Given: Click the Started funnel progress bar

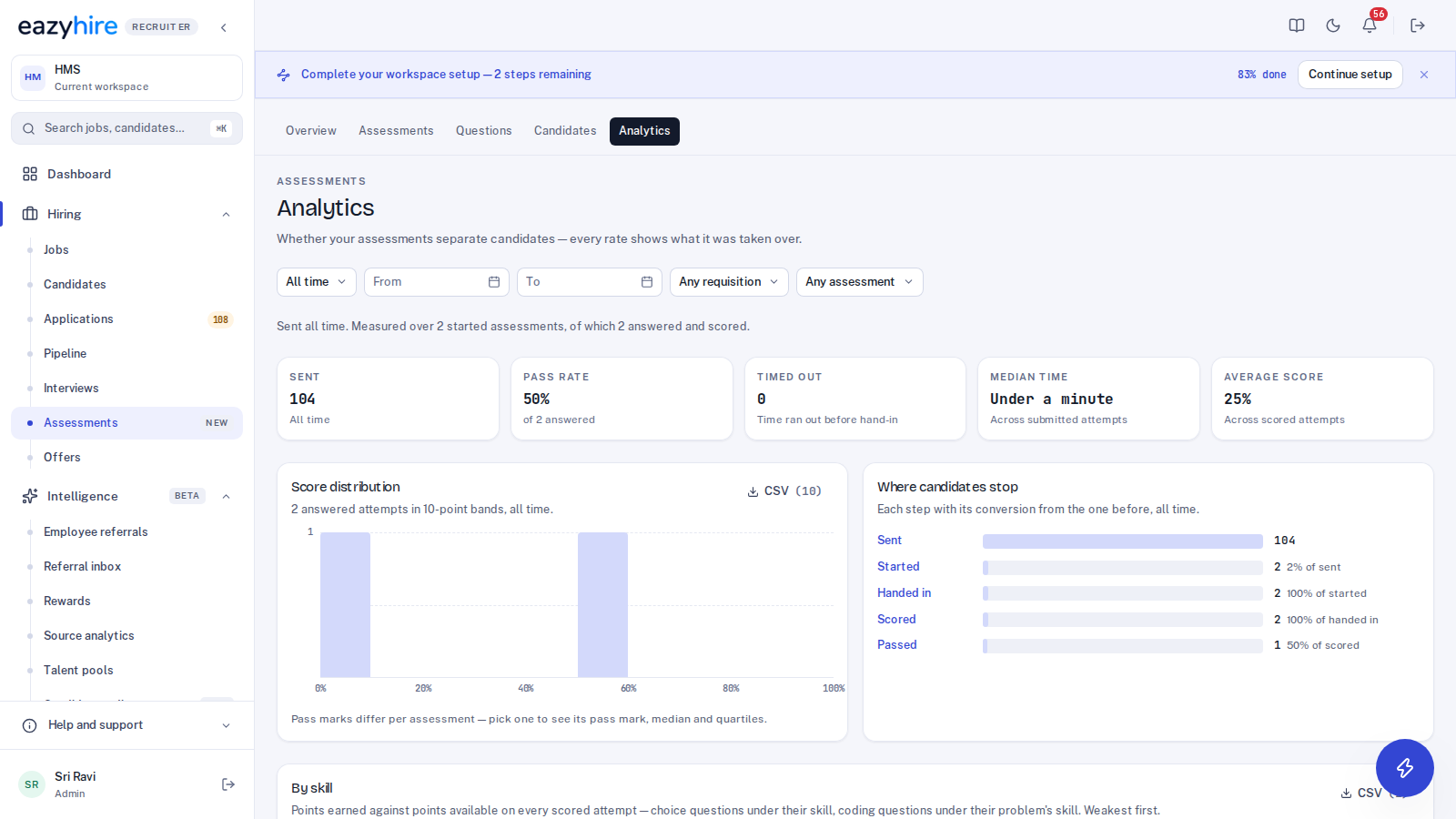Looking at the screenshot, I should (x=1123, y=568).
